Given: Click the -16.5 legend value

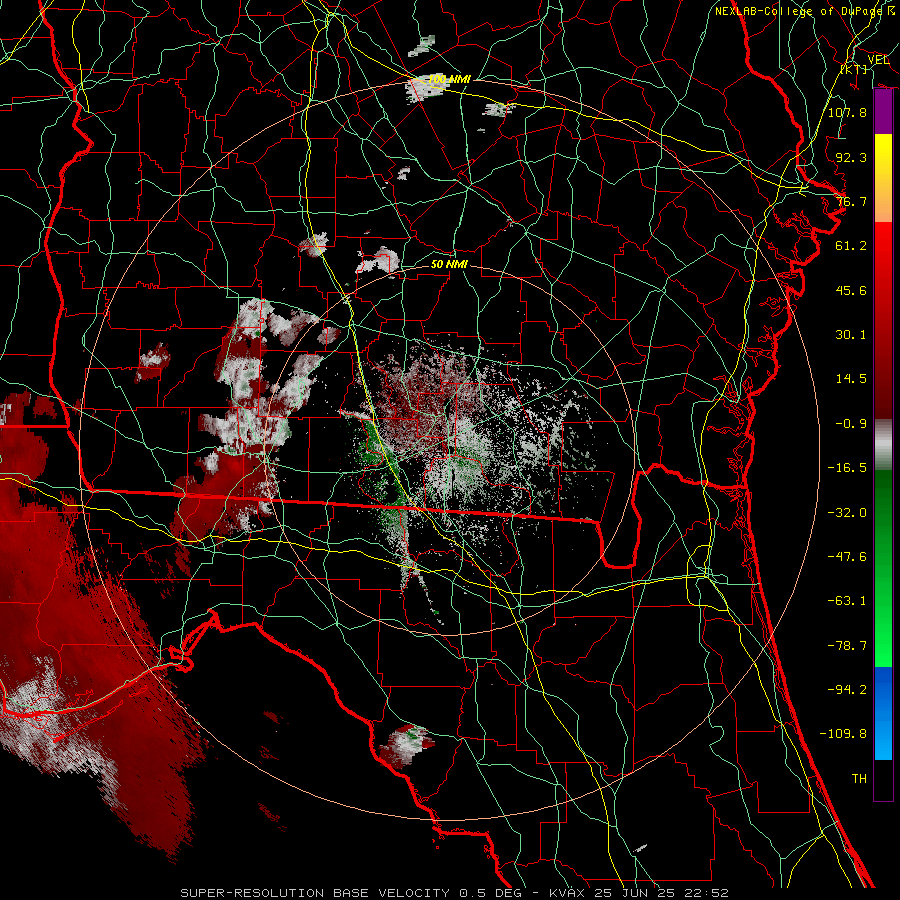Looking at the screenshot, I should click(x=847, y=468).
